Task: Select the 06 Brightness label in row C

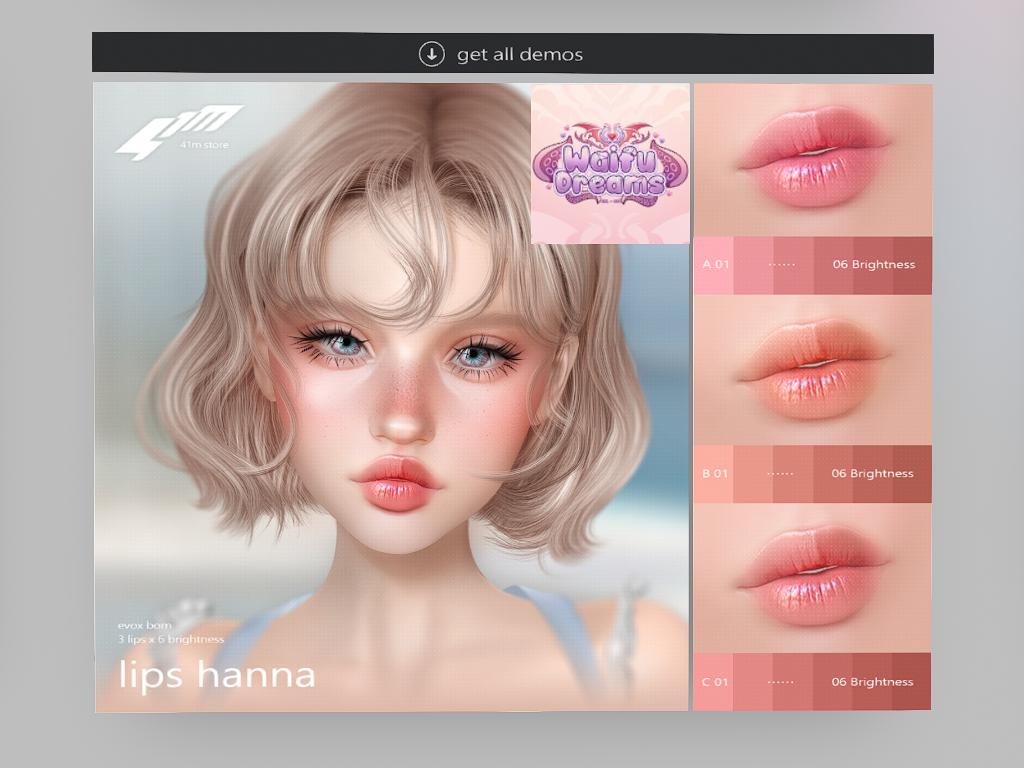Action: pyautogui.click(x=872, y=682)
